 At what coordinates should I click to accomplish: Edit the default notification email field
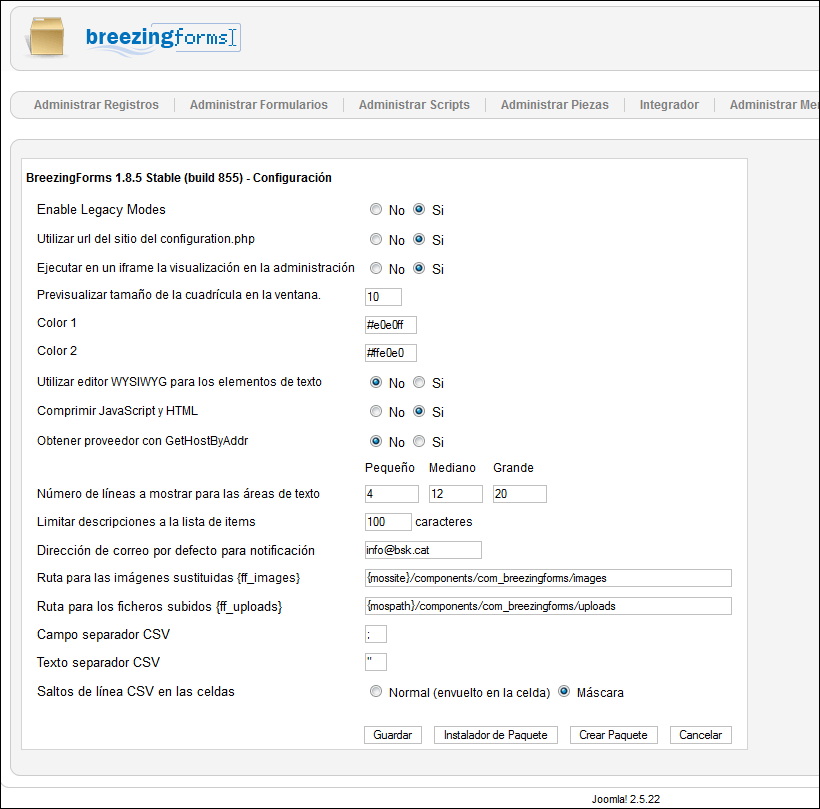pos(423,550)
